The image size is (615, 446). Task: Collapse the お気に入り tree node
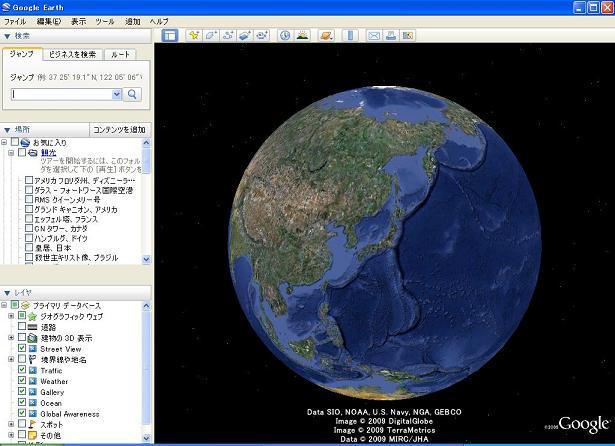[4, 142]
